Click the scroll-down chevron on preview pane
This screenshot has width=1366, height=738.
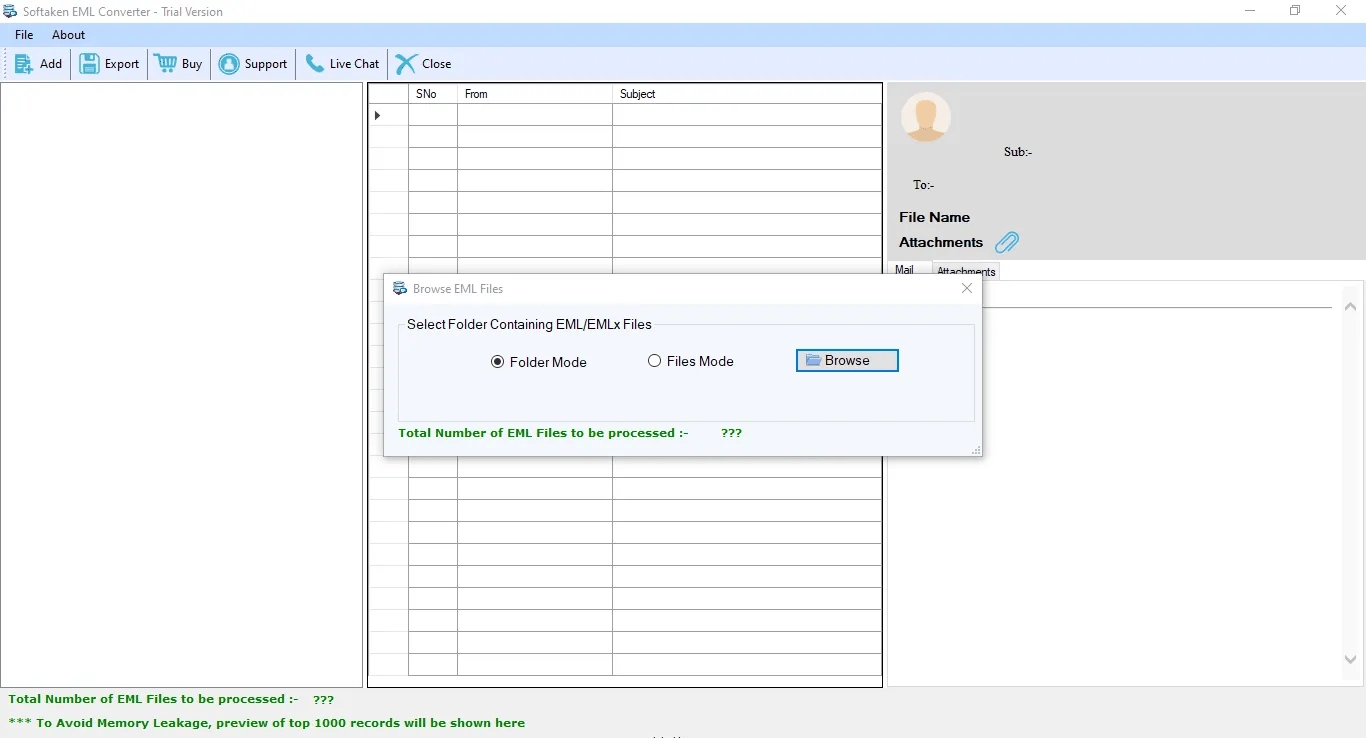pyautogui.click(x=1351, y=660)
